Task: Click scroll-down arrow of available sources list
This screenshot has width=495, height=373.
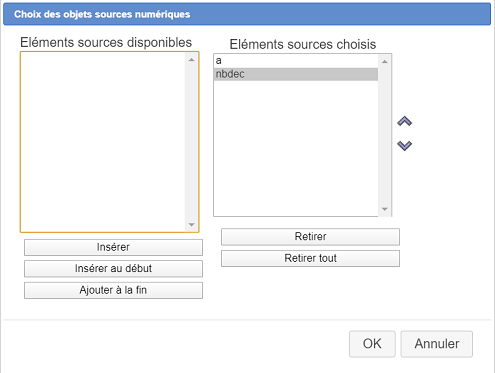Action: tap(191, 225)
